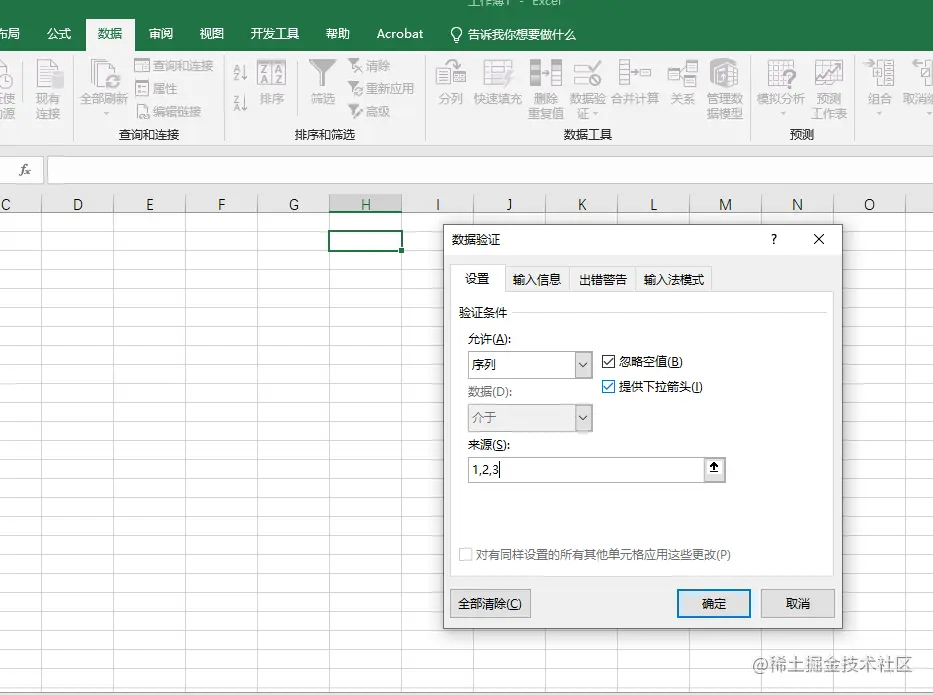The image size is (933, 695).
Task: Click the formula bar input area
Action: pyautogui.click(x=490, y=170)
